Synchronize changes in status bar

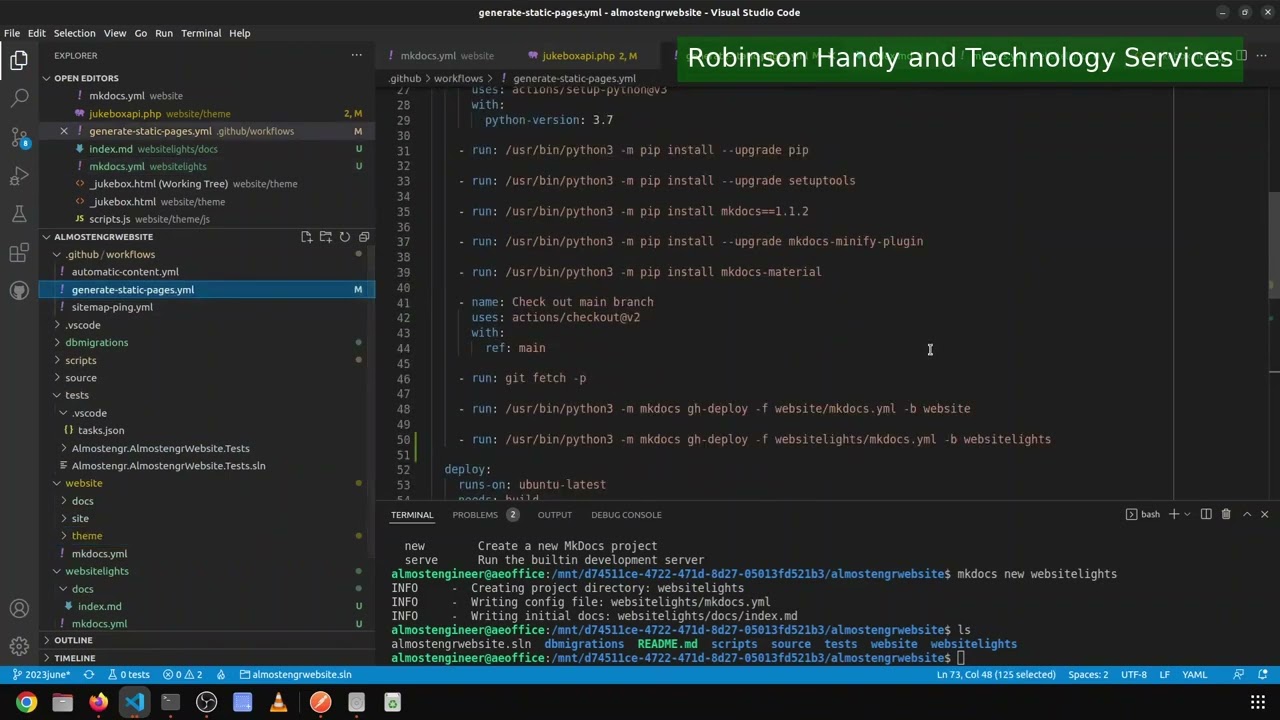tap(89, 674)
